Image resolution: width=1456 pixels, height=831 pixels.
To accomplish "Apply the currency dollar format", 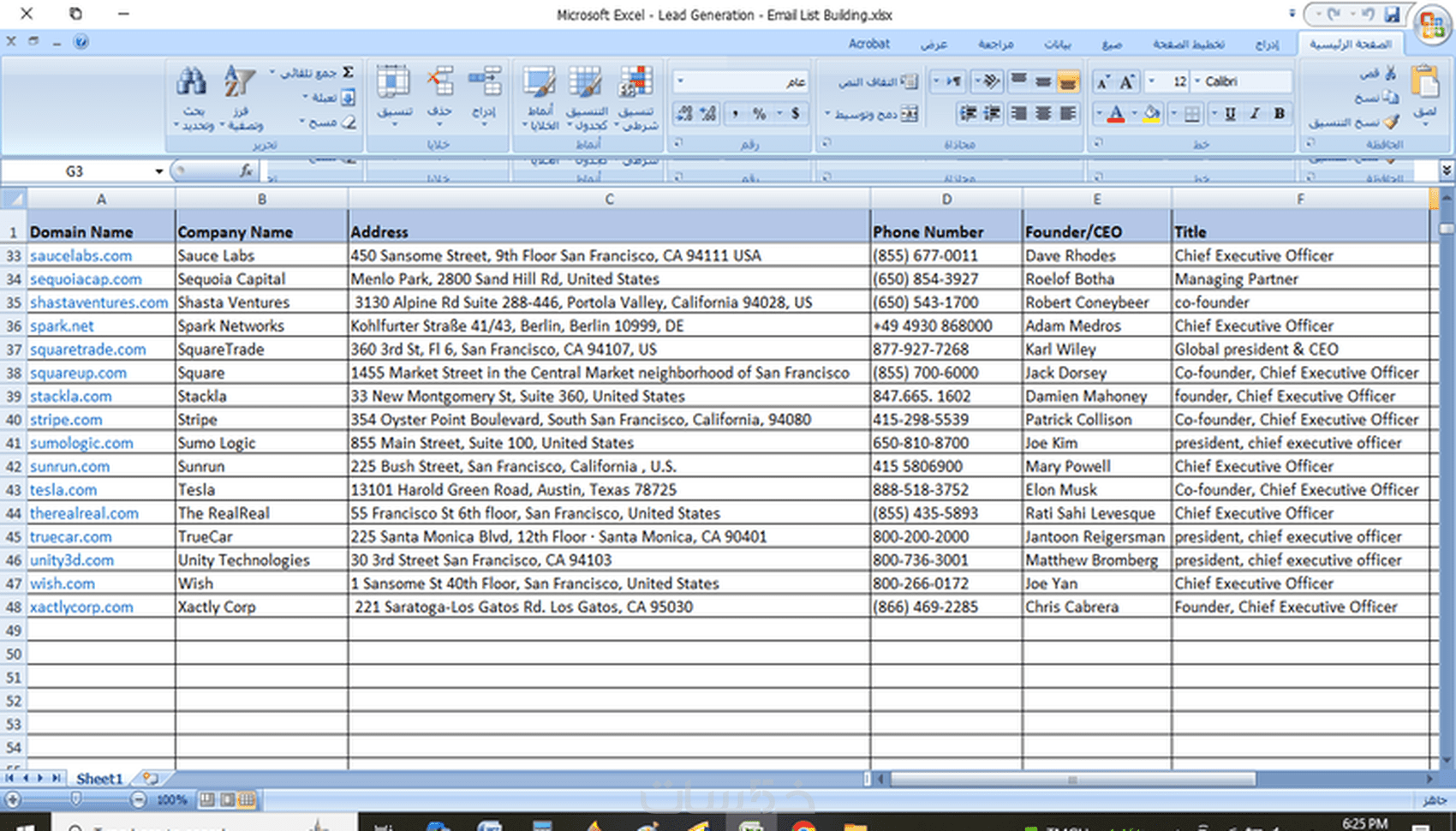I will [x=796, y=113].
